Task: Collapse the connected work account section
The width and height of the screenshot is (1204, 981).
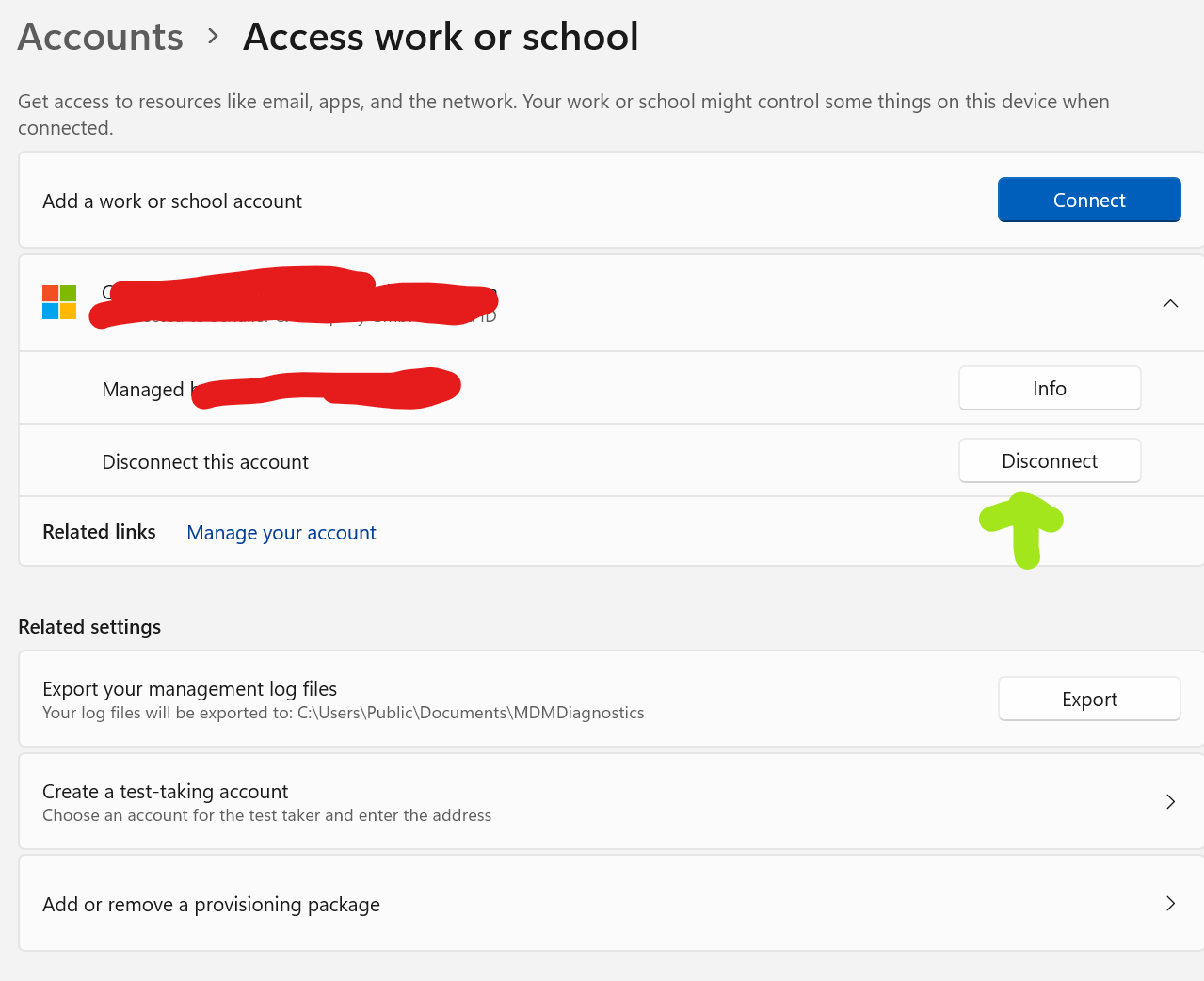Action: coord(1170,303)
